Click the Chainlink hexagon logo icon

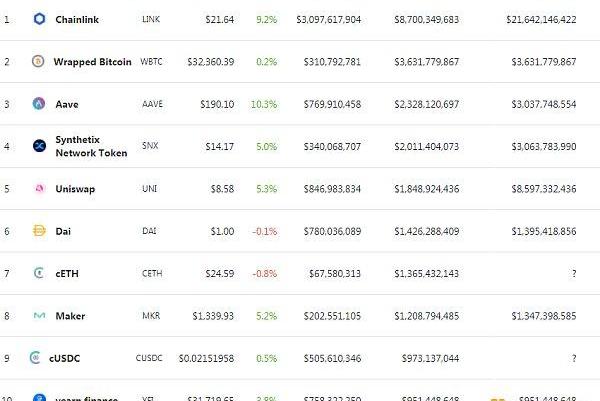click(x=40, y=19)
